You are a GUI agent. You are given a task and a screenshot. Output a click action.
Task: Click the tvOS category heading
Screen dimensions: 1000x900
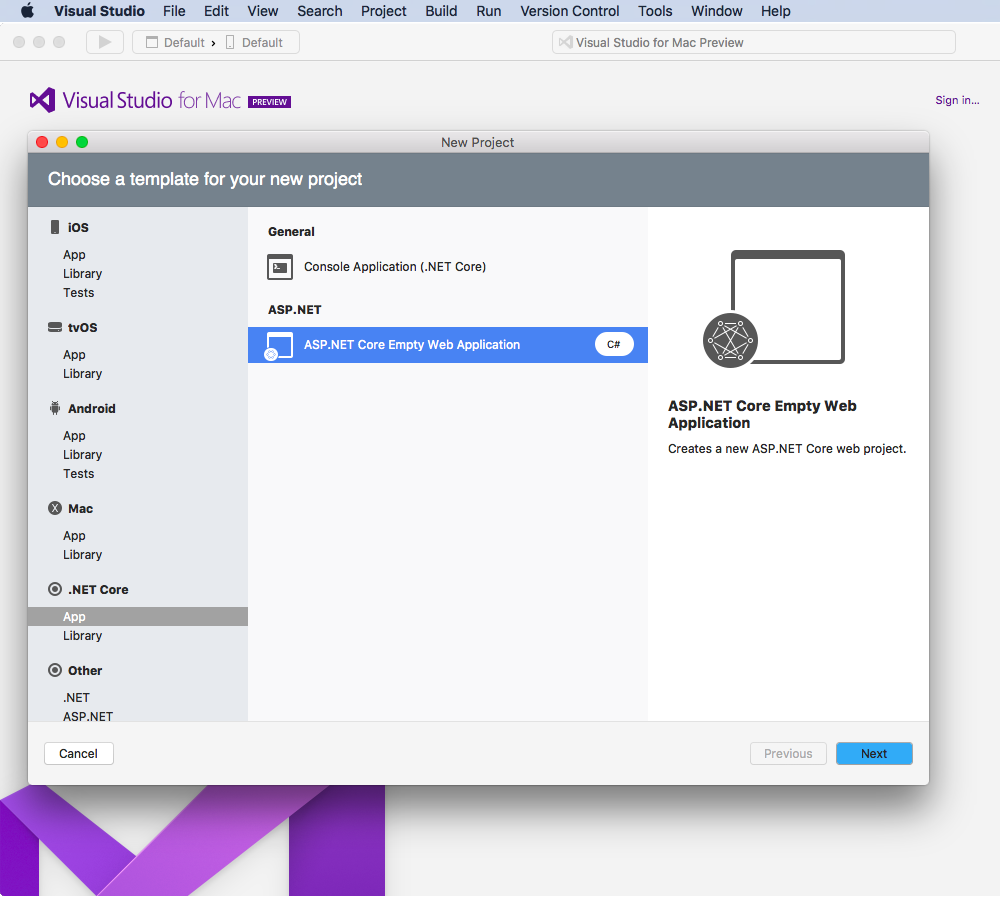(83, 328)
